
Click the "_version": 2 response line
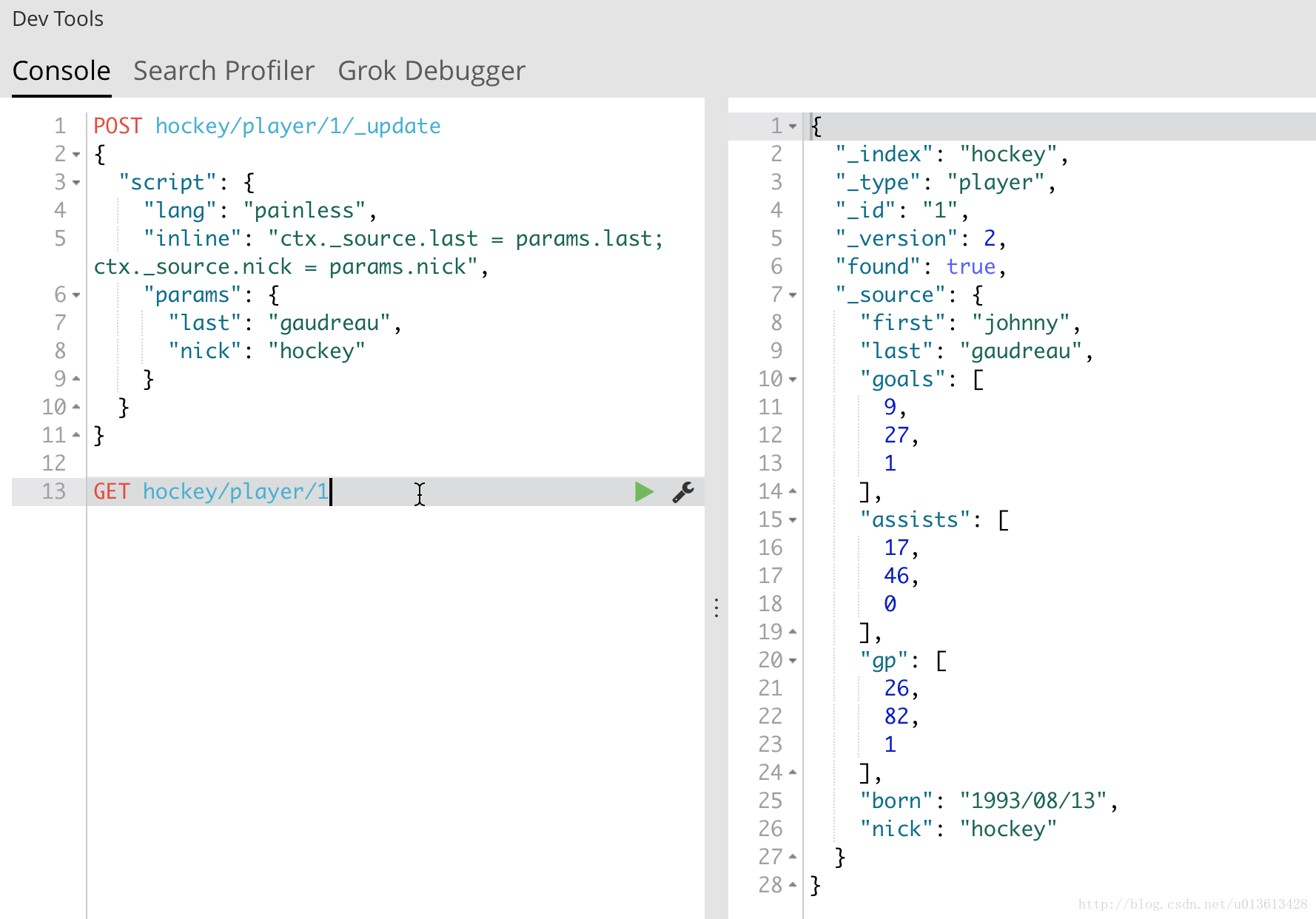pyautogui.click(x=921, y=239)
